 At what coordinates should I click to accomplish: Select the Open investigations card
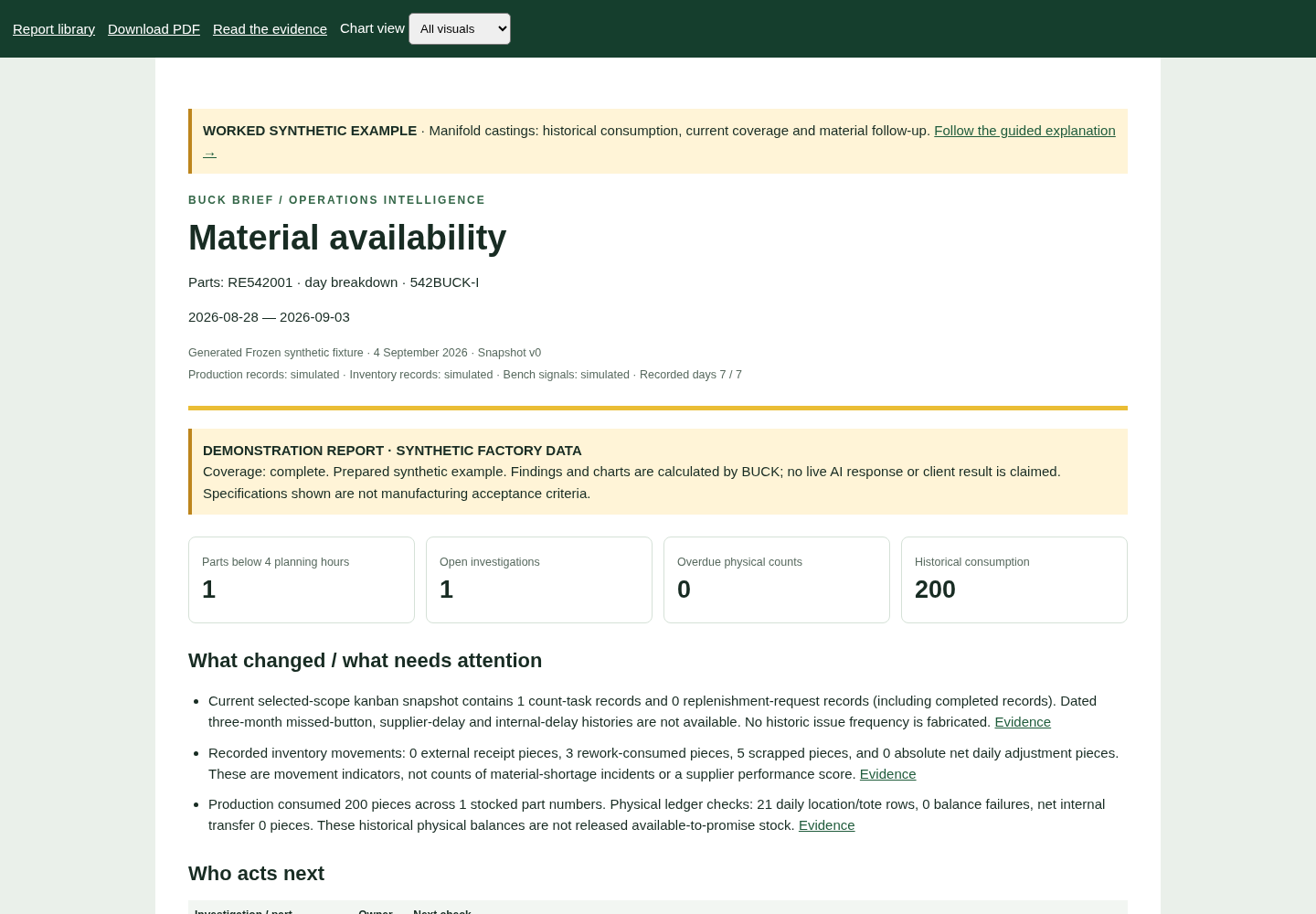coord(539,580)
